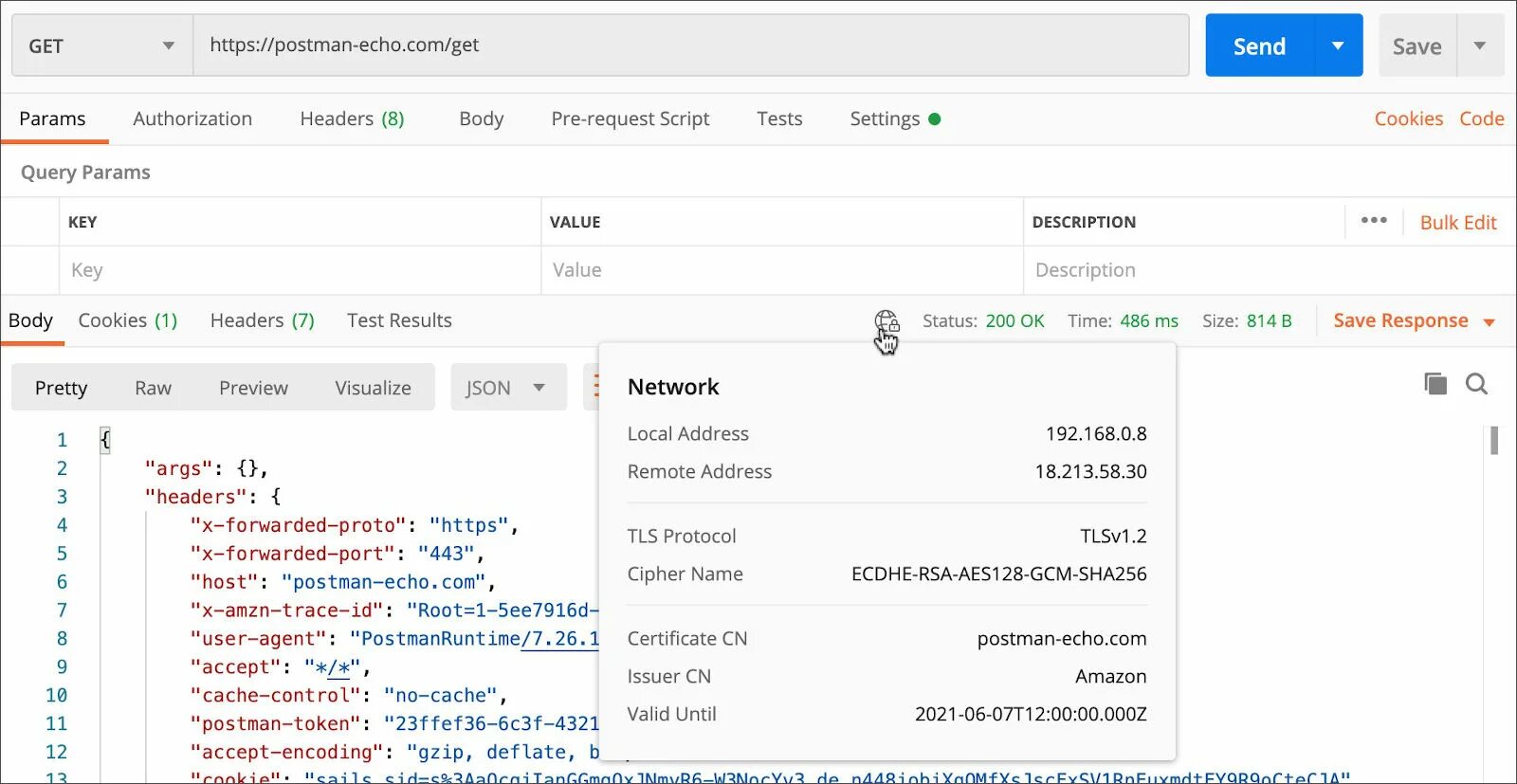1517x784 pixels.
Task: Expand the Send button arrow options
Action: click(x=1338, y=46)
